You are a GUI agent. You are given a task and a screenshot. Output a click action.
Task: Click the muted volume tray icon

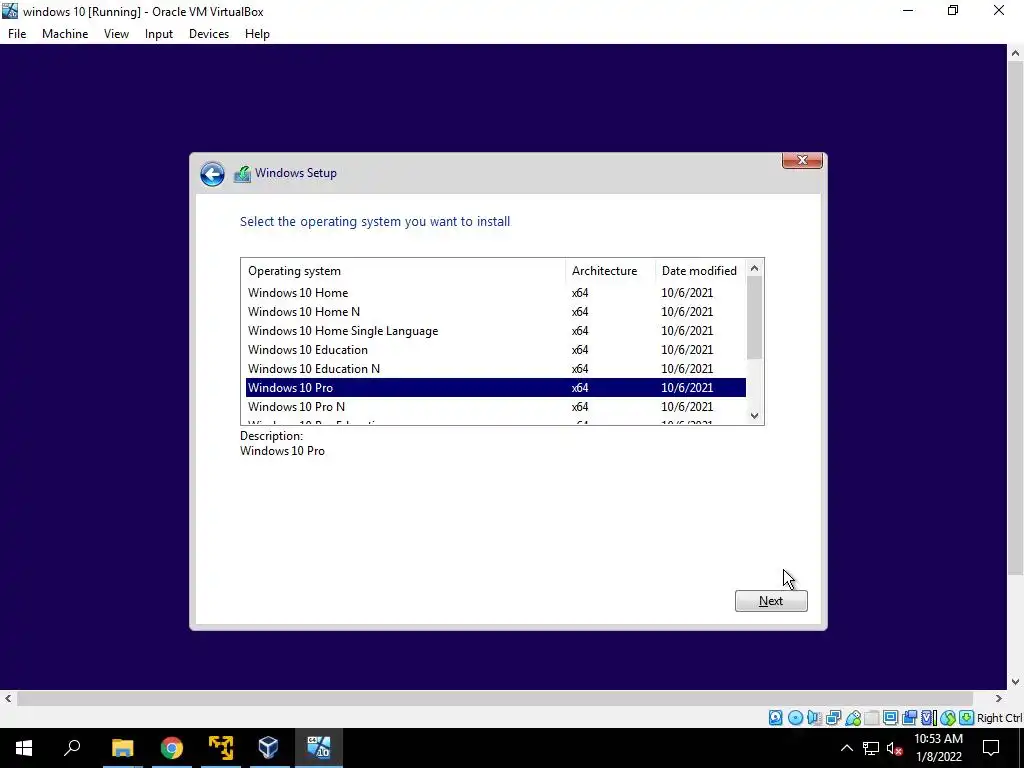pos(894,748)
